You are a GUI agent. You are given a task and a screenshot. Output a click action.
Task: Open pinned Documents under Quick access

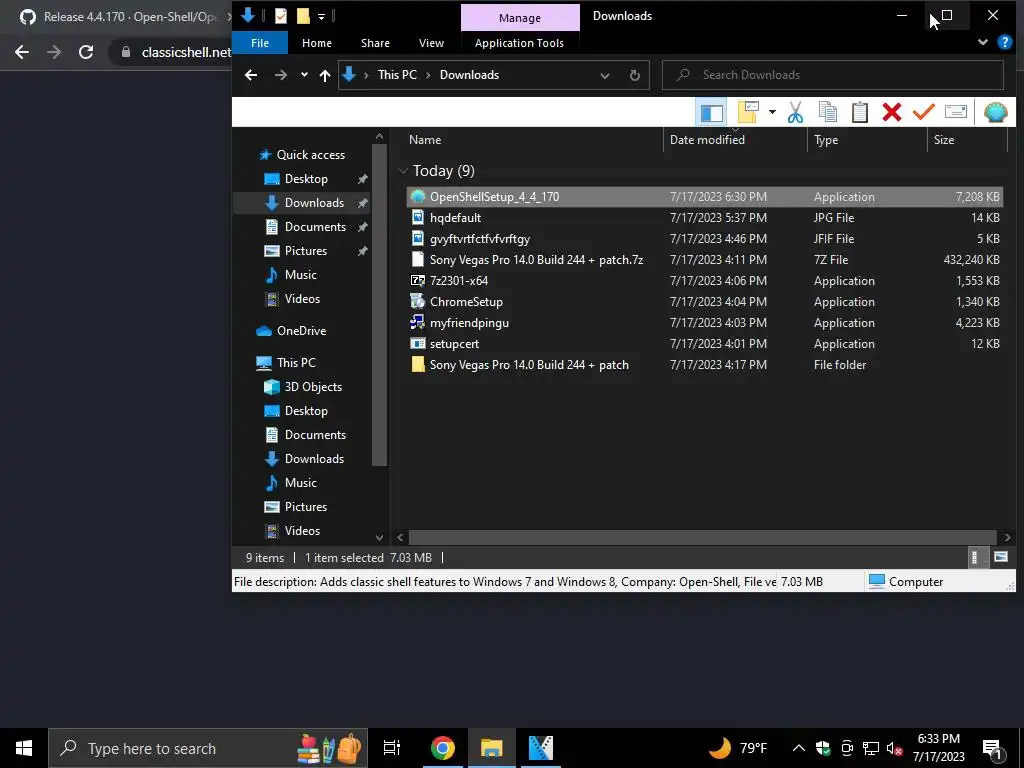click(x=315, y=227)
